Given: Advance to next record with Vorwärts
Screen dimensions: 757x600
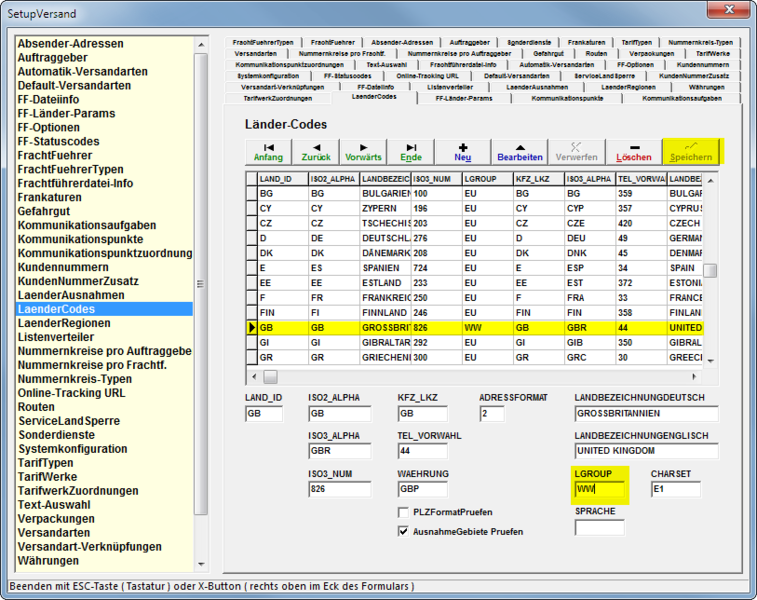Looking at the screenshot, I should pos(363,151).
